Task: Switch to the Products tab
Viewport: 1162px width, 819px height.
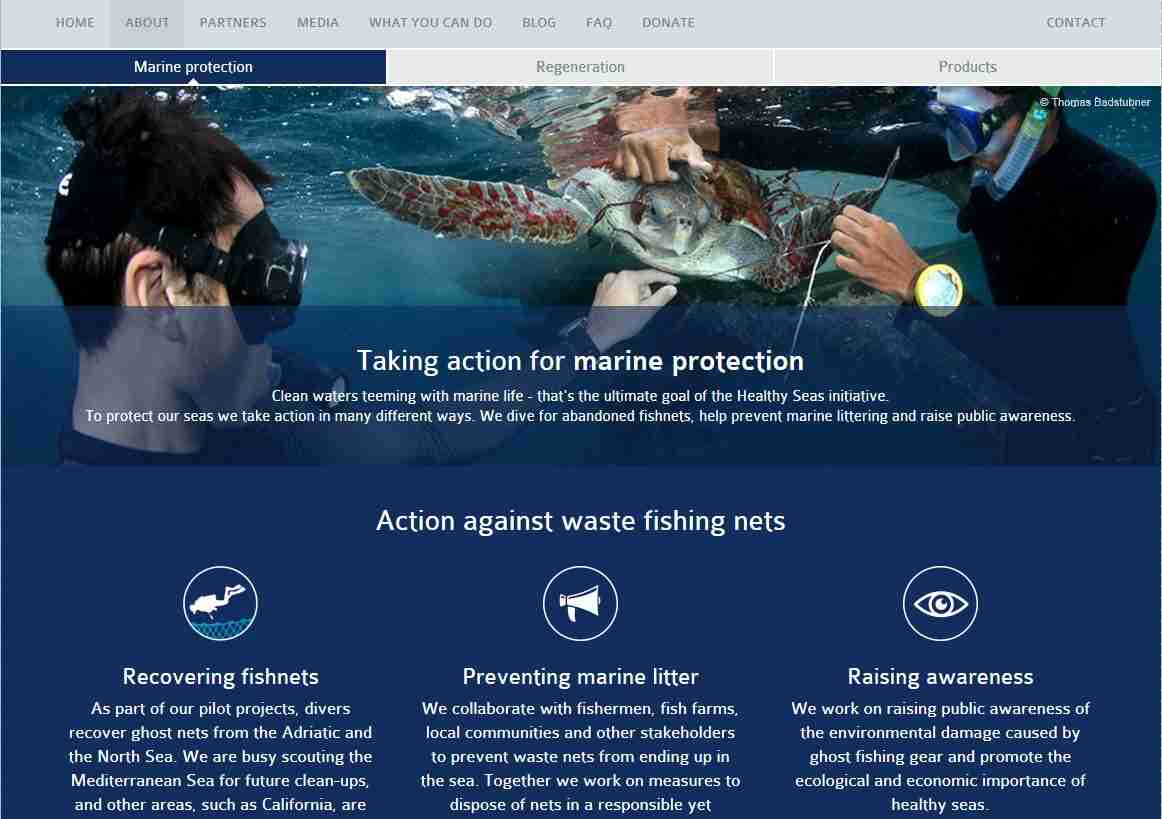Action: (x=968, y=67)
